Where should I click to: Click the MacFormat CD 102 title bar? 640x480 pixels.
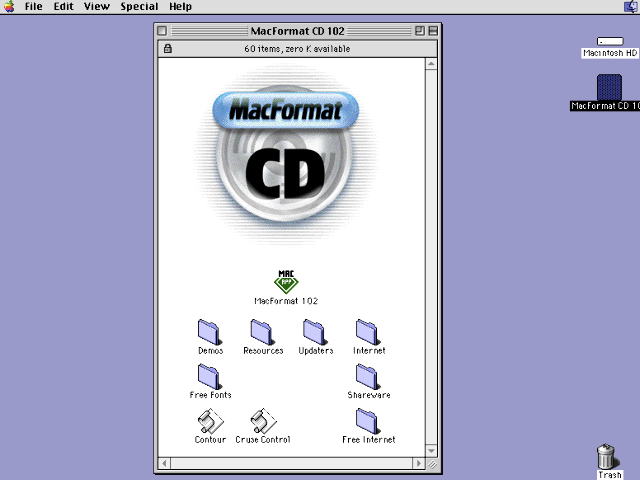[298, 31]
